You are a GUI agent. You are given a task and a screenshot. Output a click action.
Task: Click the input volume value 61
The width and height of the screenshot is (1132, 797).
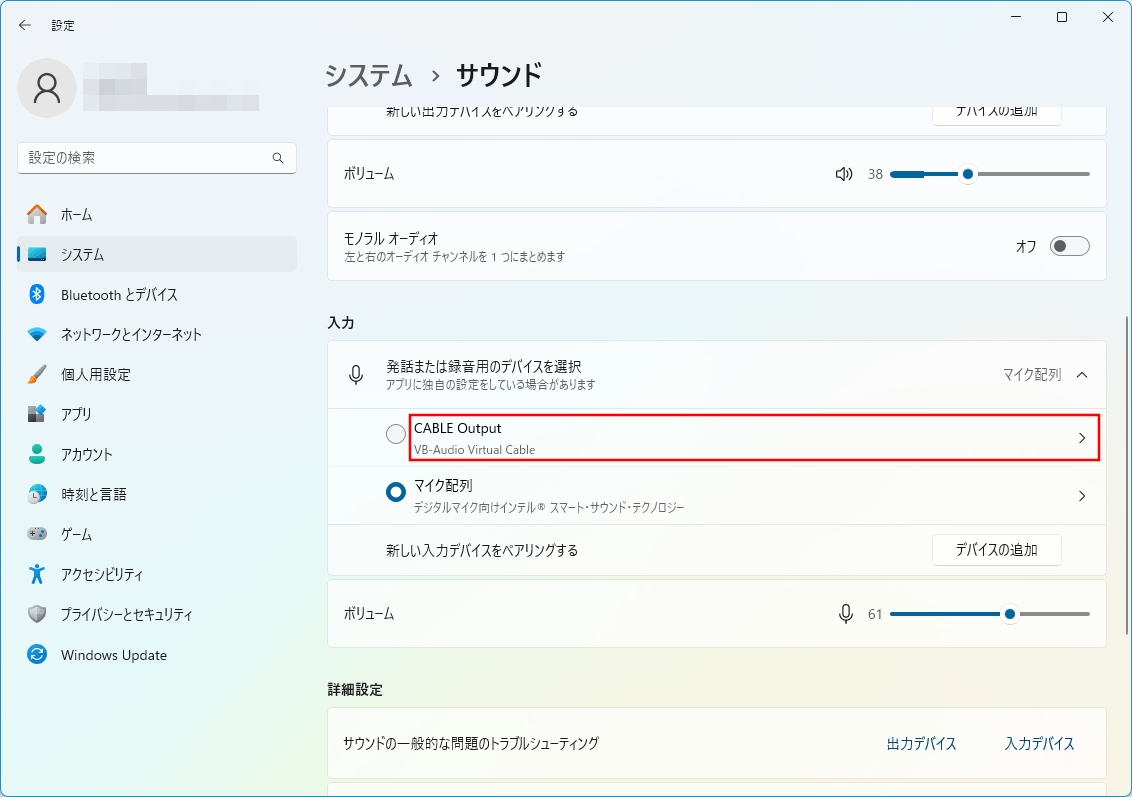click(875, 614)
